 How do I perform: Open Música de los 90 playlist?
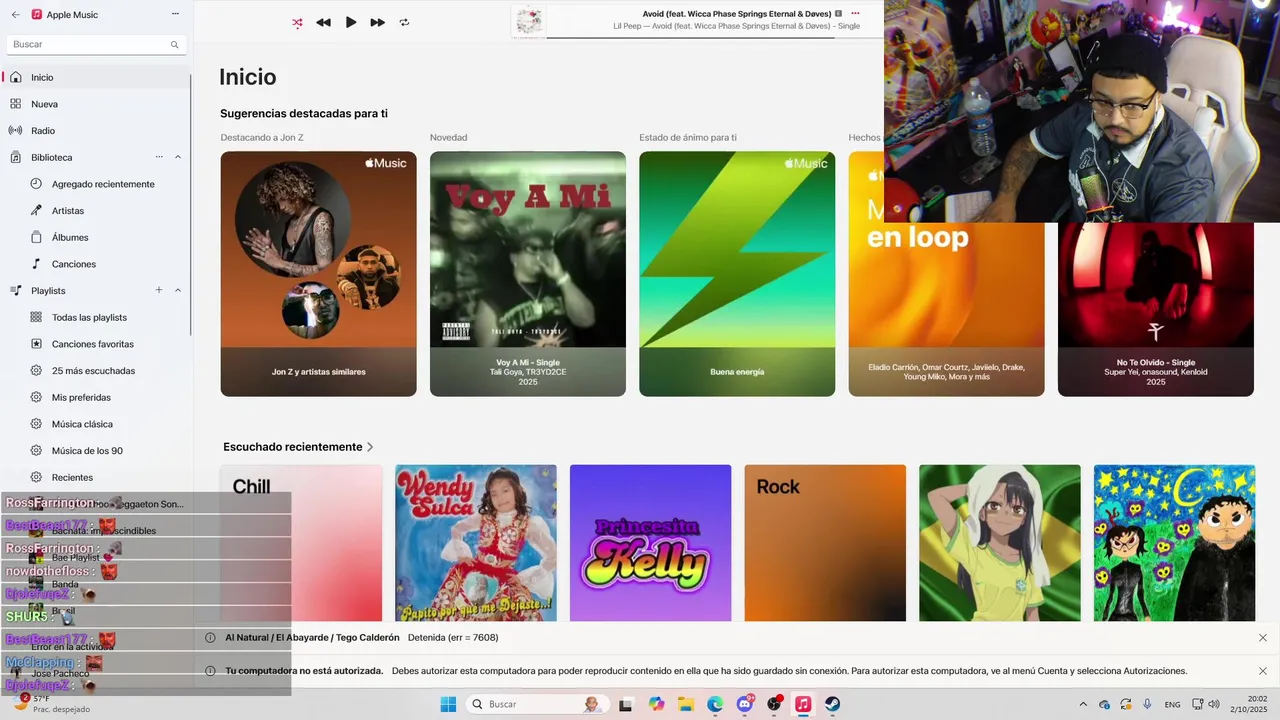tap(87, 451)
